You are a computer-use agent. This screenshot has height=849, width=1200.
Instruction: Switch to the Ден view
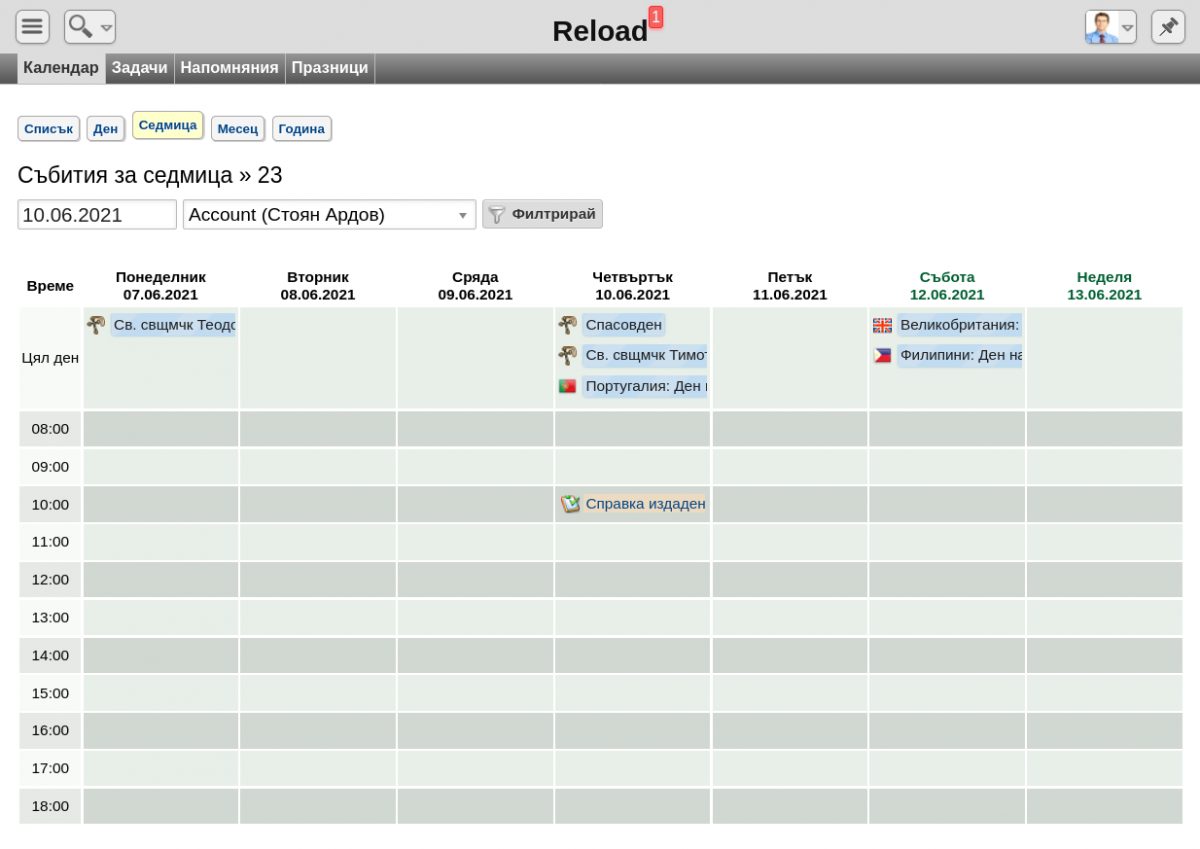point(106,129)
